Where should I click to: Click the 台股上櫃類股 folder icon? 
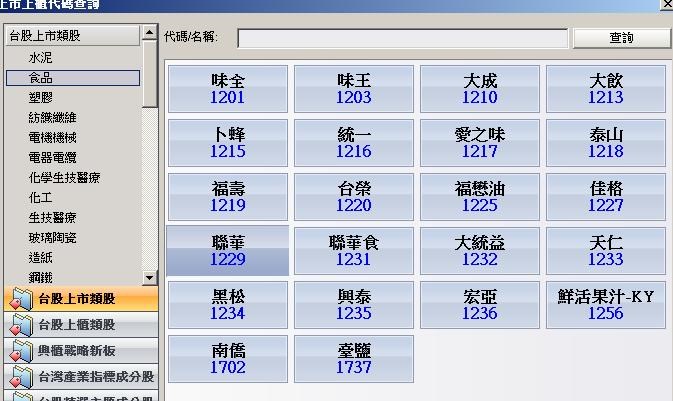tap(21, 325)
